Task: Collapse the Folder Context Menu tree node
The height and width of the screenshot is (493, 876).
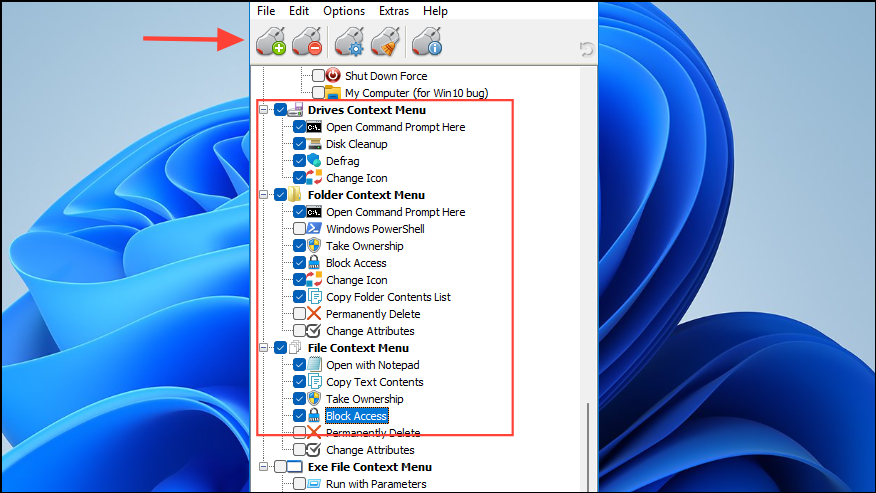Action: [x=264, y=195]
